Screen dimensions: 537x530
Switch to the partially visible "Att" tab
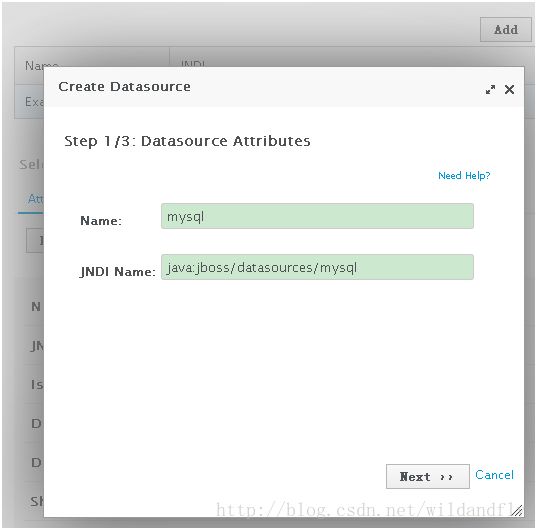(x=35, y=199)
